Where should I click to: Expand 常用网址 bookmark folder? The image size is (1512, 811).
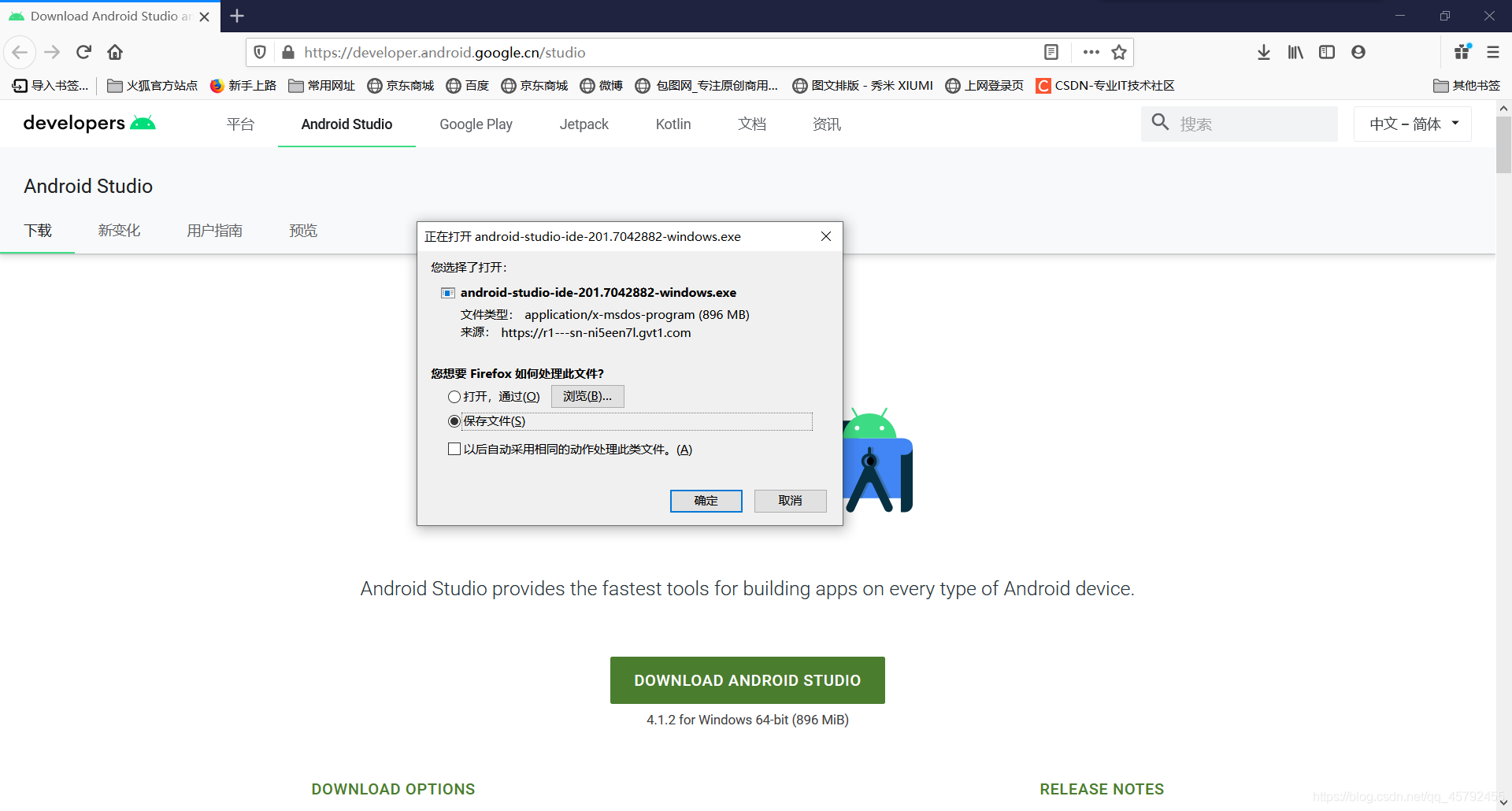tap(322, 85)
